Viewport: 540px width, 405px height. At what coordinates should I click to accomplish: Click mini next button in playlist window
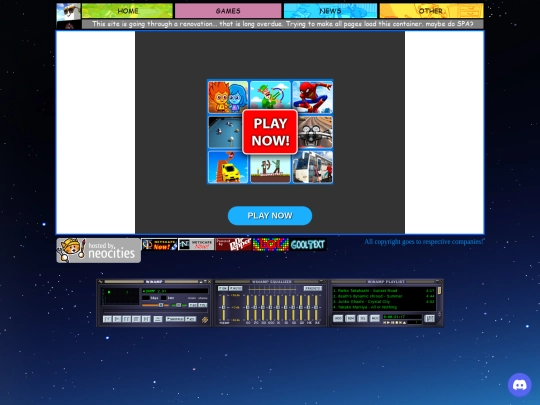click(401, 322)
